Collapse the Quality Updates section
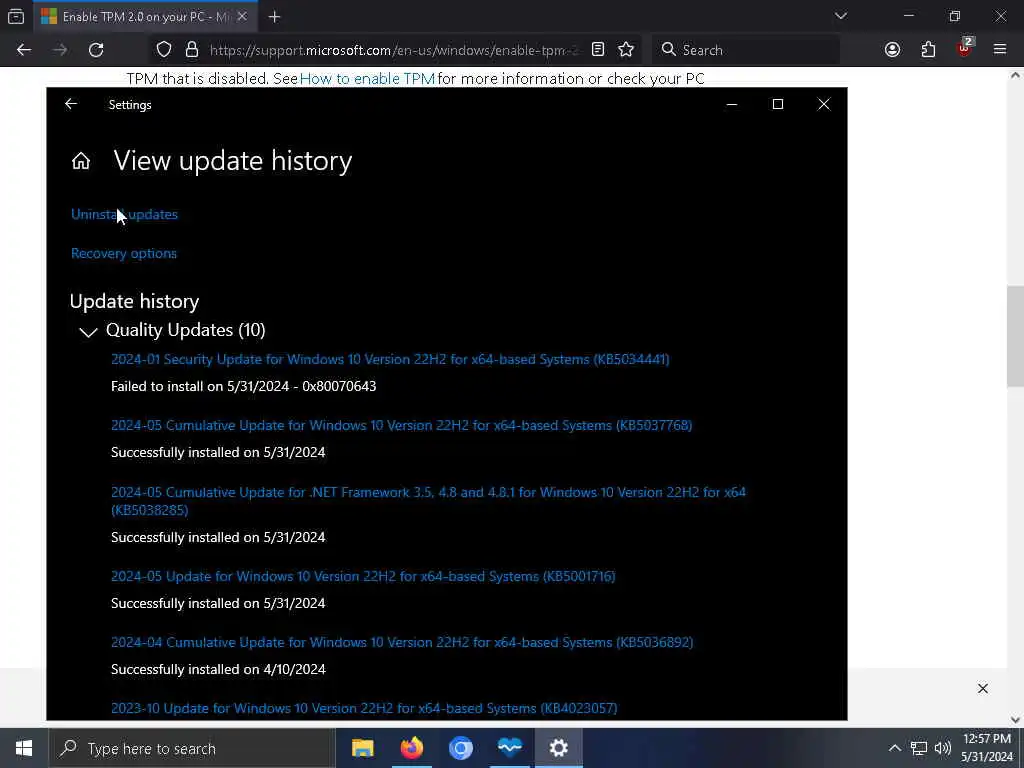1024x768 pixels. [x=88, y=332]
